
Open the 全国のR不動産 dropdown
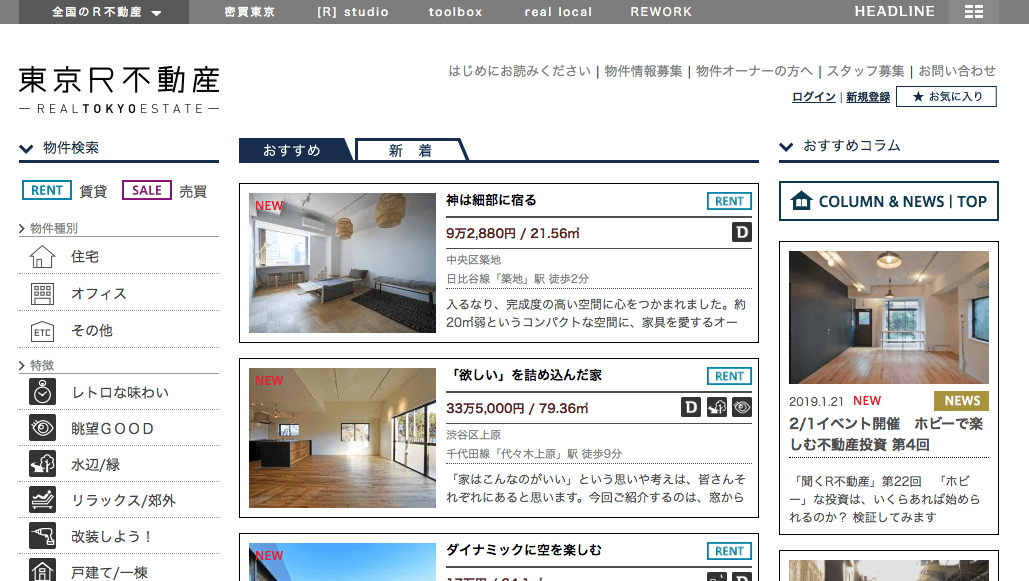[x=104, y=12]
